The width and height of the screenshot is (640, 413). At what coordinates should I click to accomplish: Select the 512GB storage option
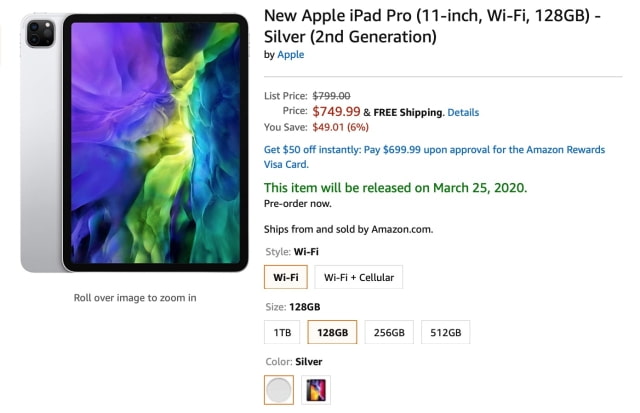445,333
